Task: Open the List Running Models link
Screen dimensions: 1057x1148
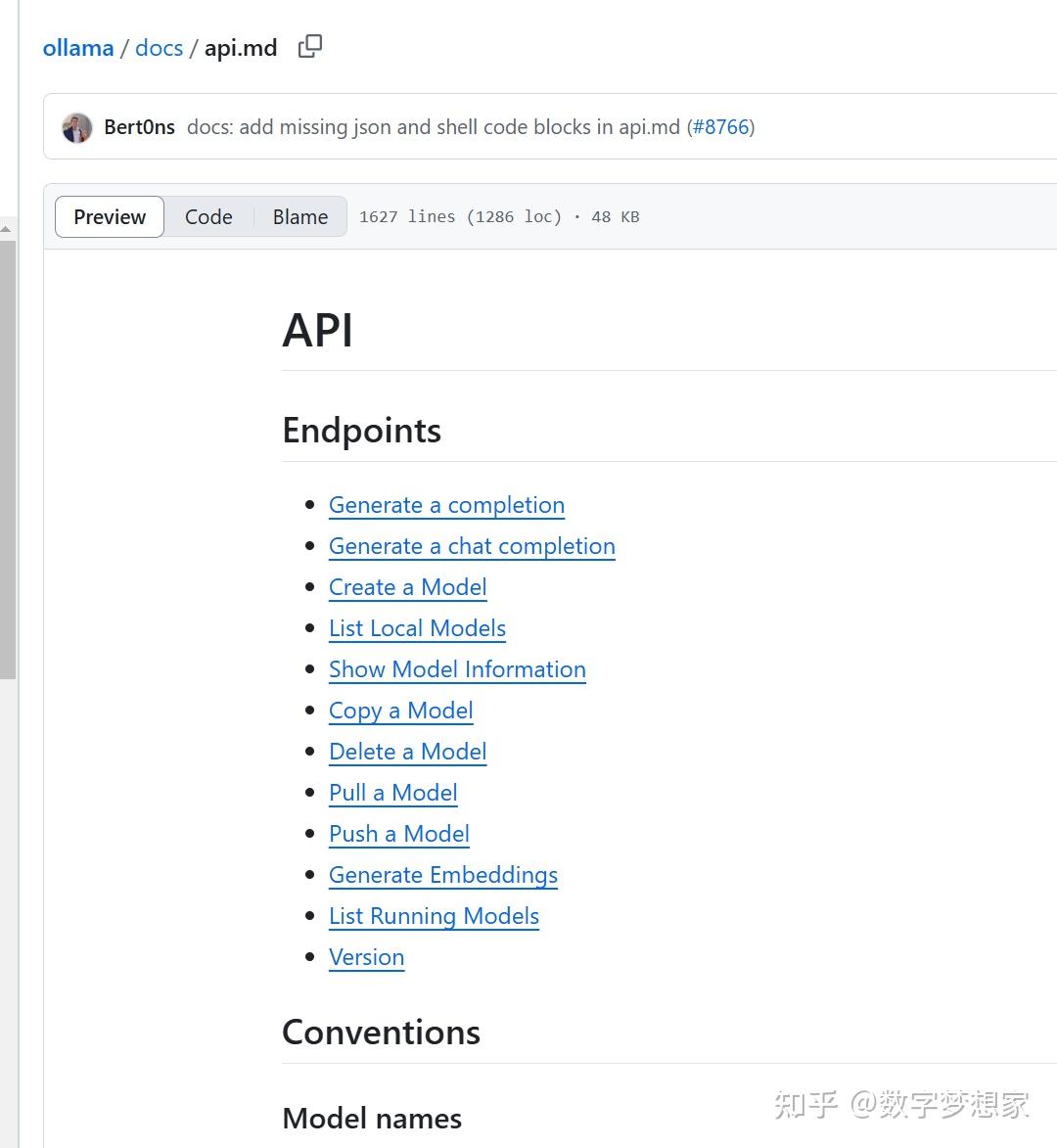Action: pyautogui.click(x=435, y=916)
